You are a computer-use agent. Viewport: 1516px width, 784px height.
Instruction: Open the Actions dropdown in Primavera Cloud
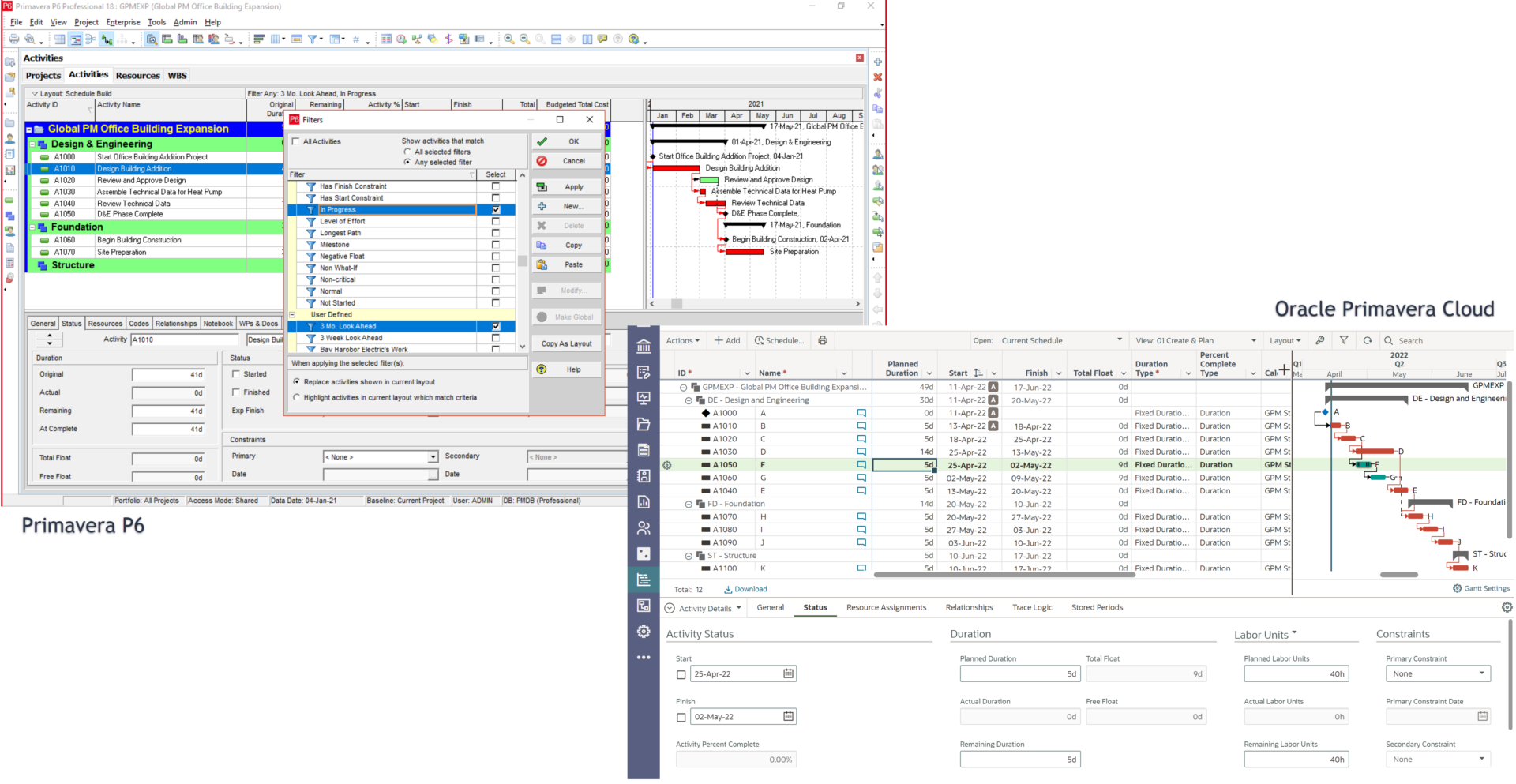(683, 340)
